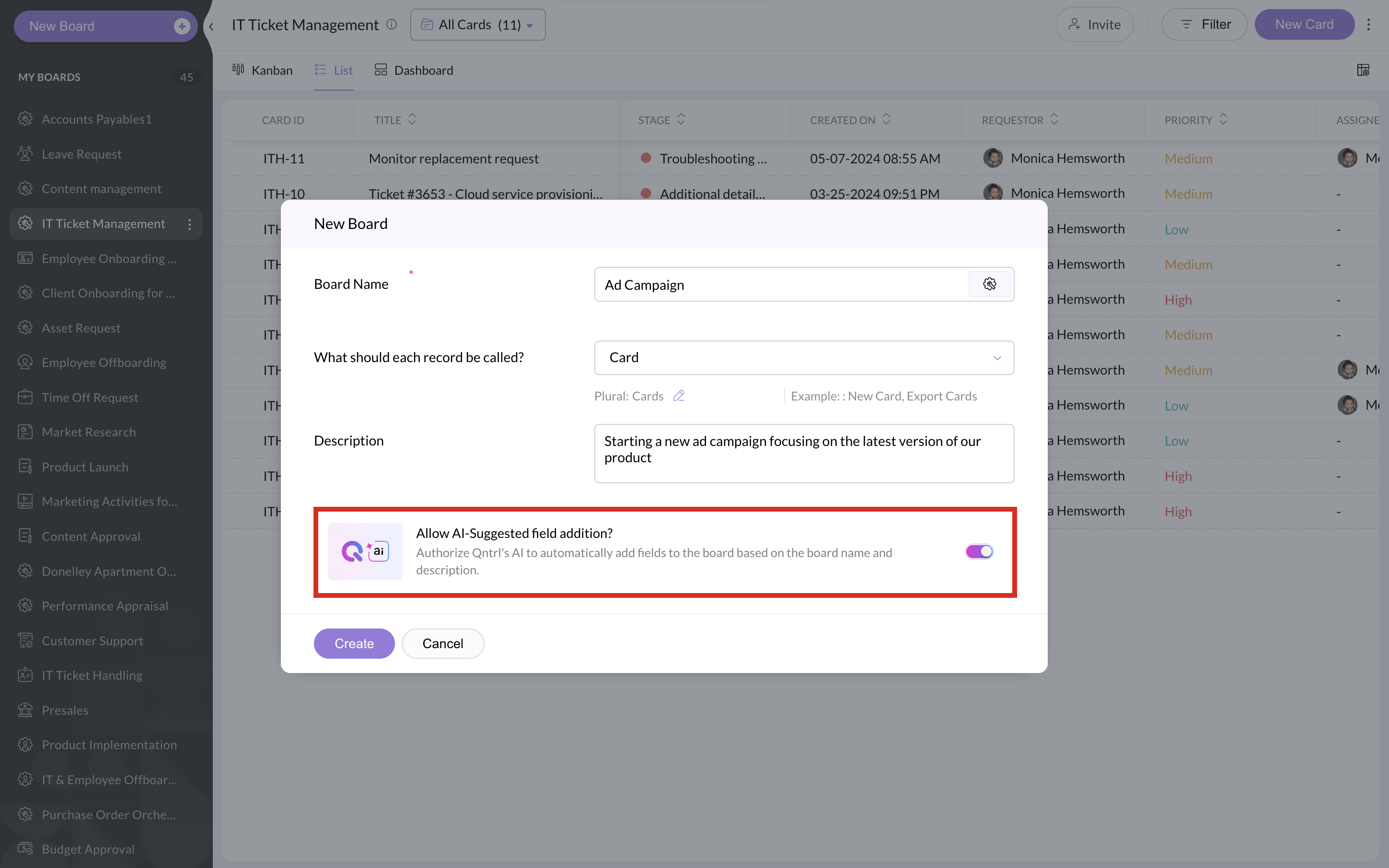Screen dimensions: 1389x868
Task: Sort the list by Created On
Action: (x=886, y=119)
